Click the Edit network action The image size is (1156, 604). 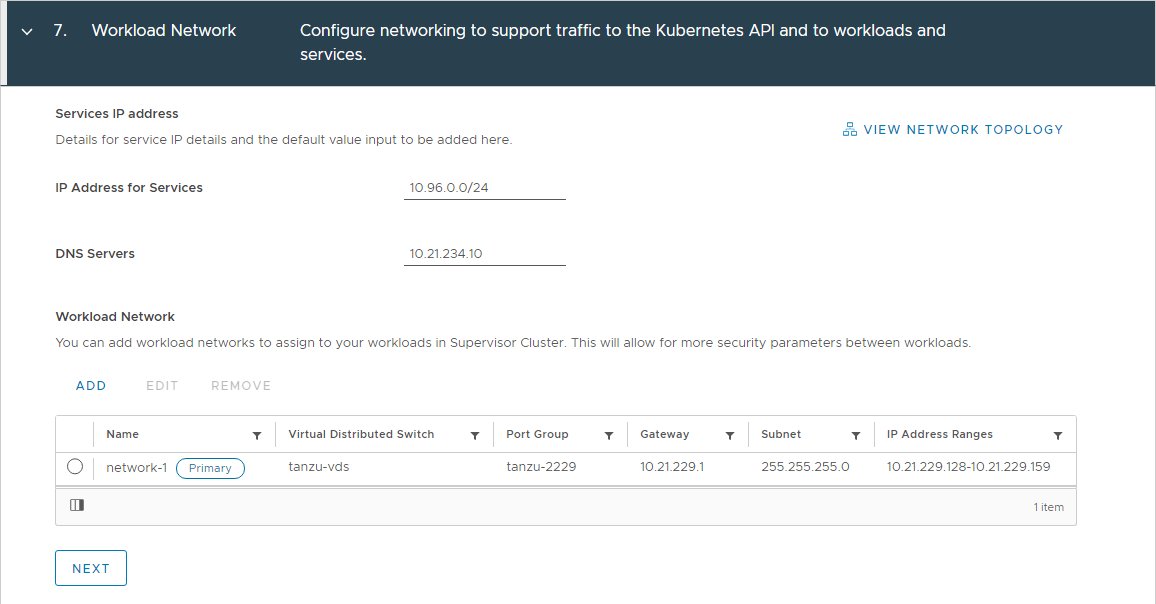pyautogui.click(x=161, y=386)
